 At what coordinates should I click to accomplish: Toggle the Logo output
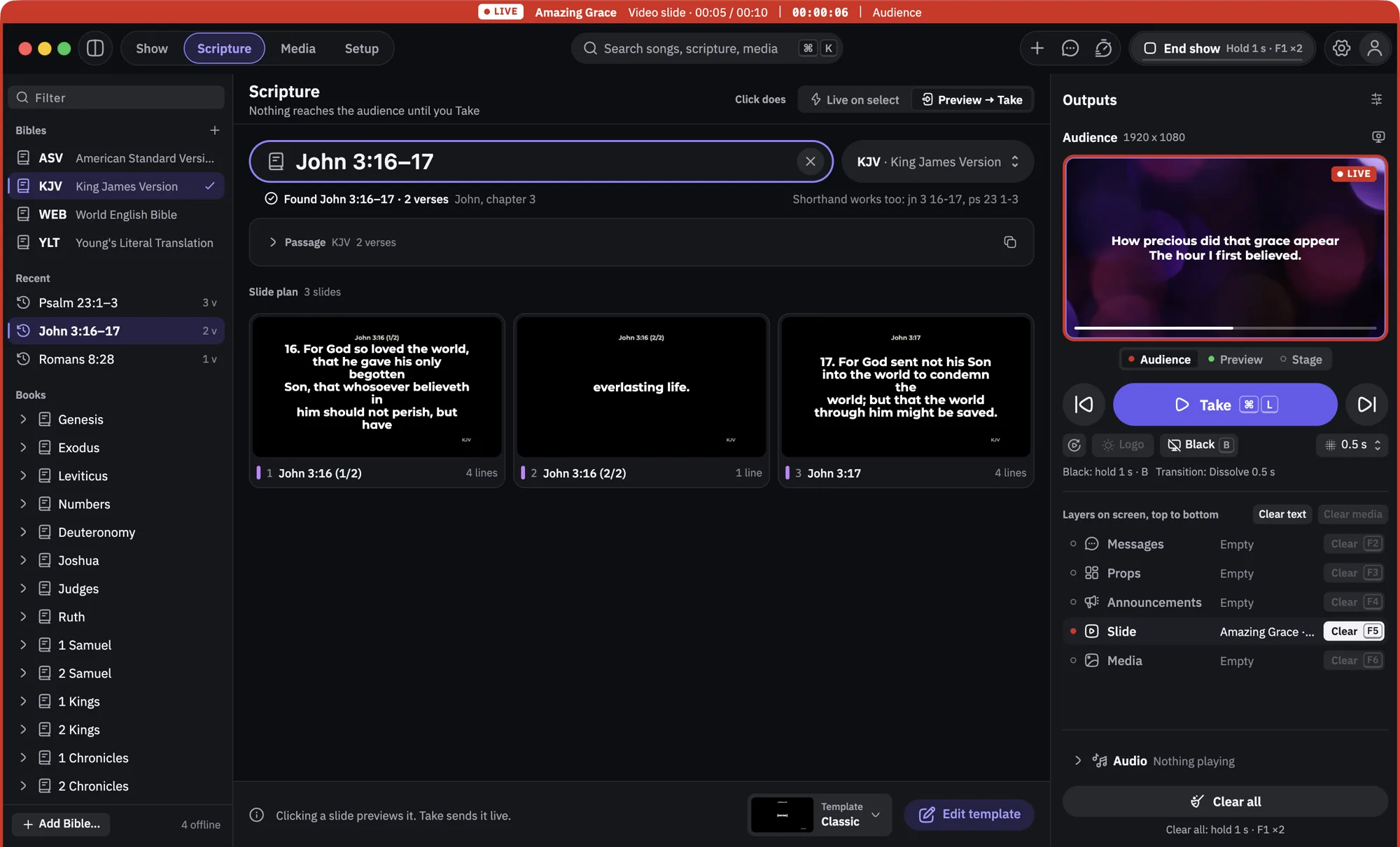click(1123, 444)
